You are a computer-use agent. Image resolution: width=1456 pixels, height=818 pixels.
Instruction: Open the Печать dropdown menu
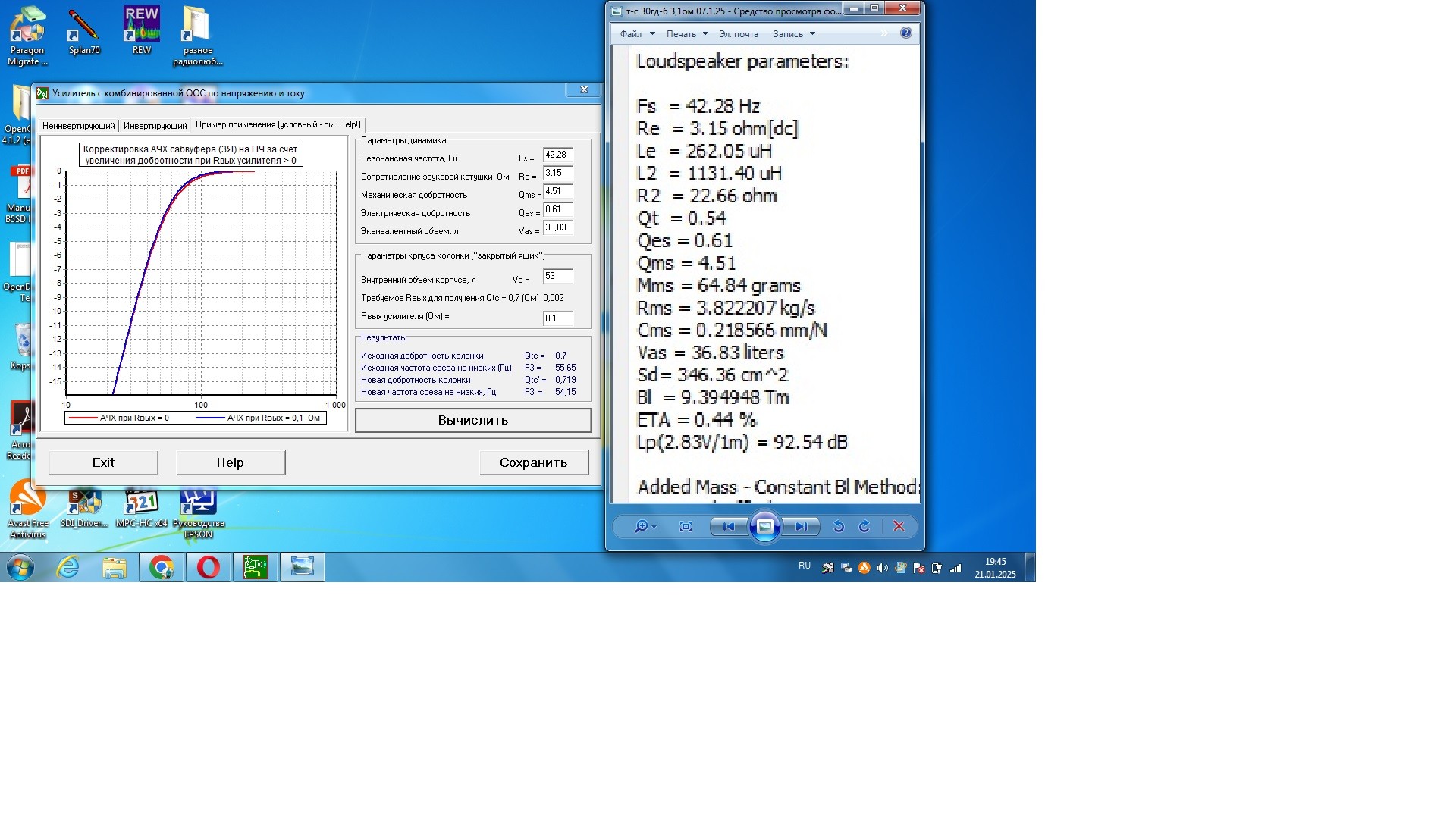pos(686,34)
